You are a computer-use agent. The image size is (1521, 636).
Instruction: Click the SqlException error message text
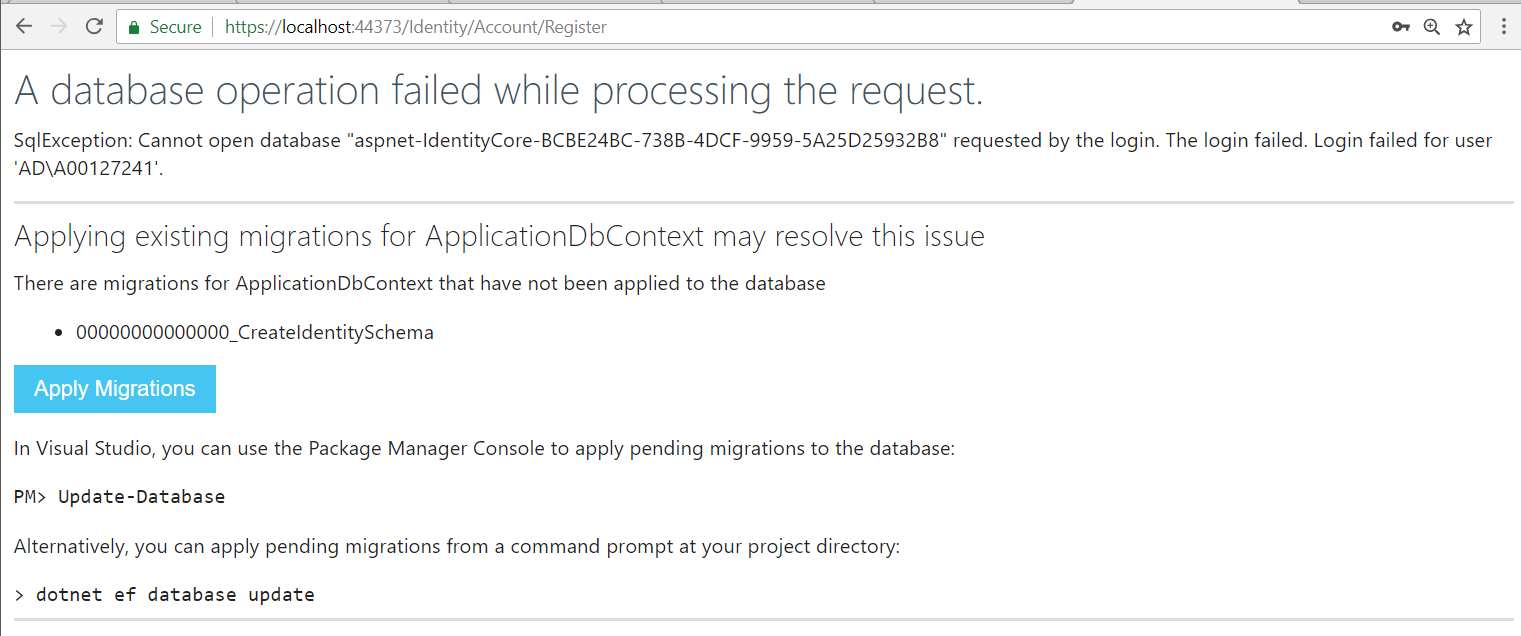753,154
